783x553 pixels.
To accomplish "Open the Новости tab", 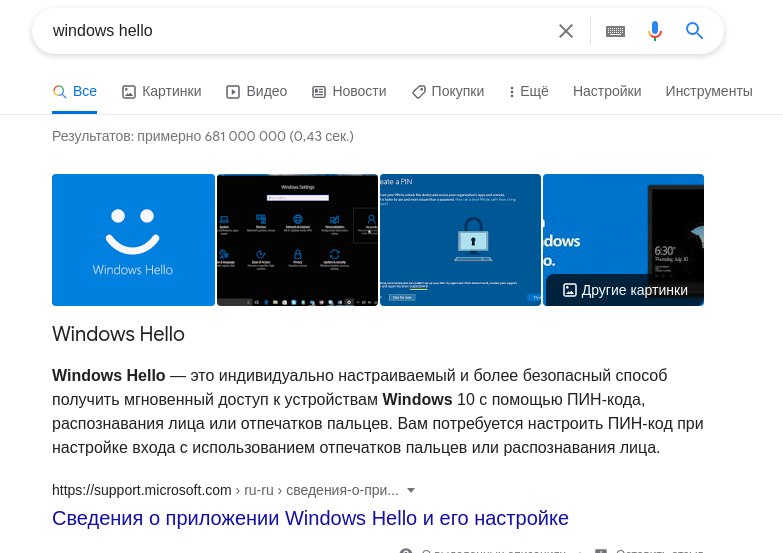I will pos(349,91).
